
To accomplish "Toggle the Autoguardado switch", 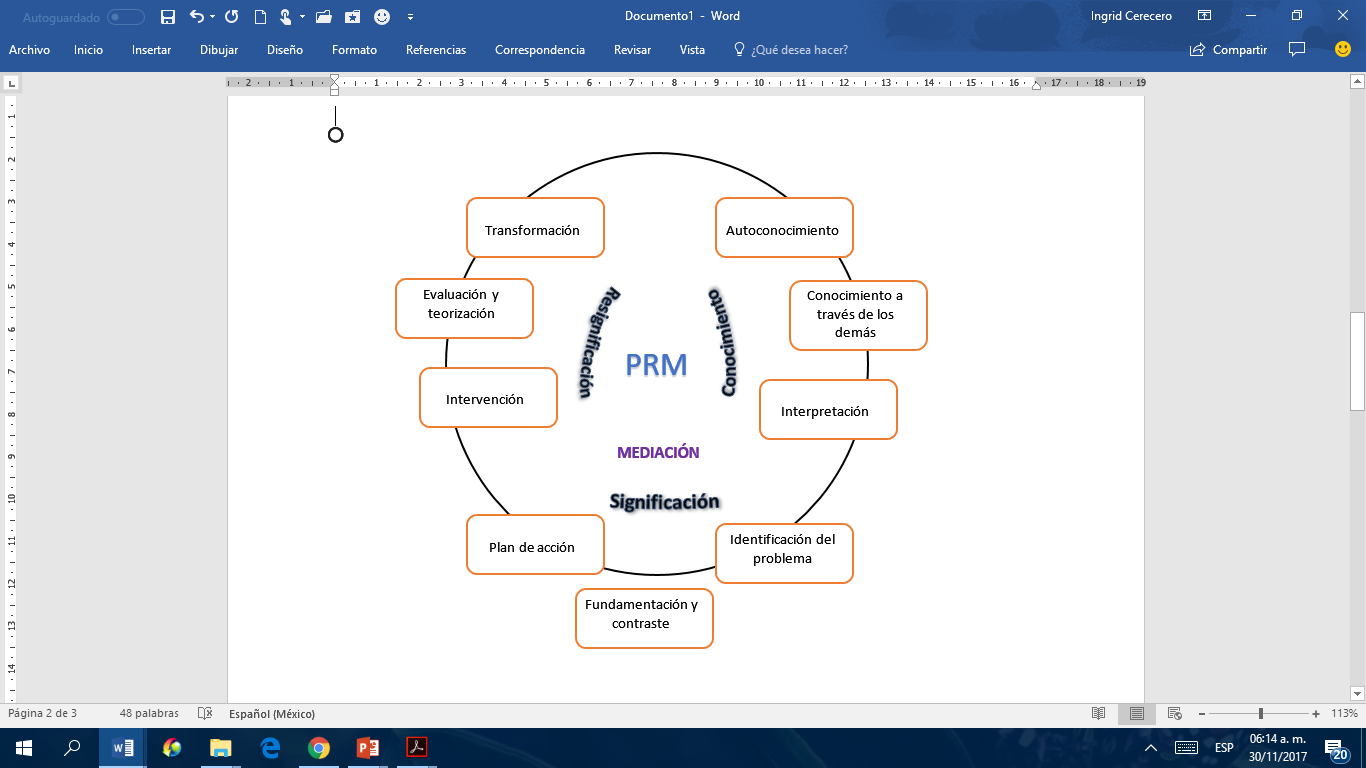I will click(x=125, y=17).
